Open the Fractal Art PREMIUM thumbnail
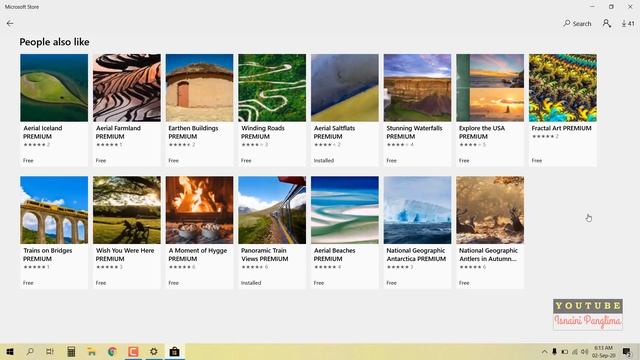This screenshot has height=360, width=640. pos(562,88)
